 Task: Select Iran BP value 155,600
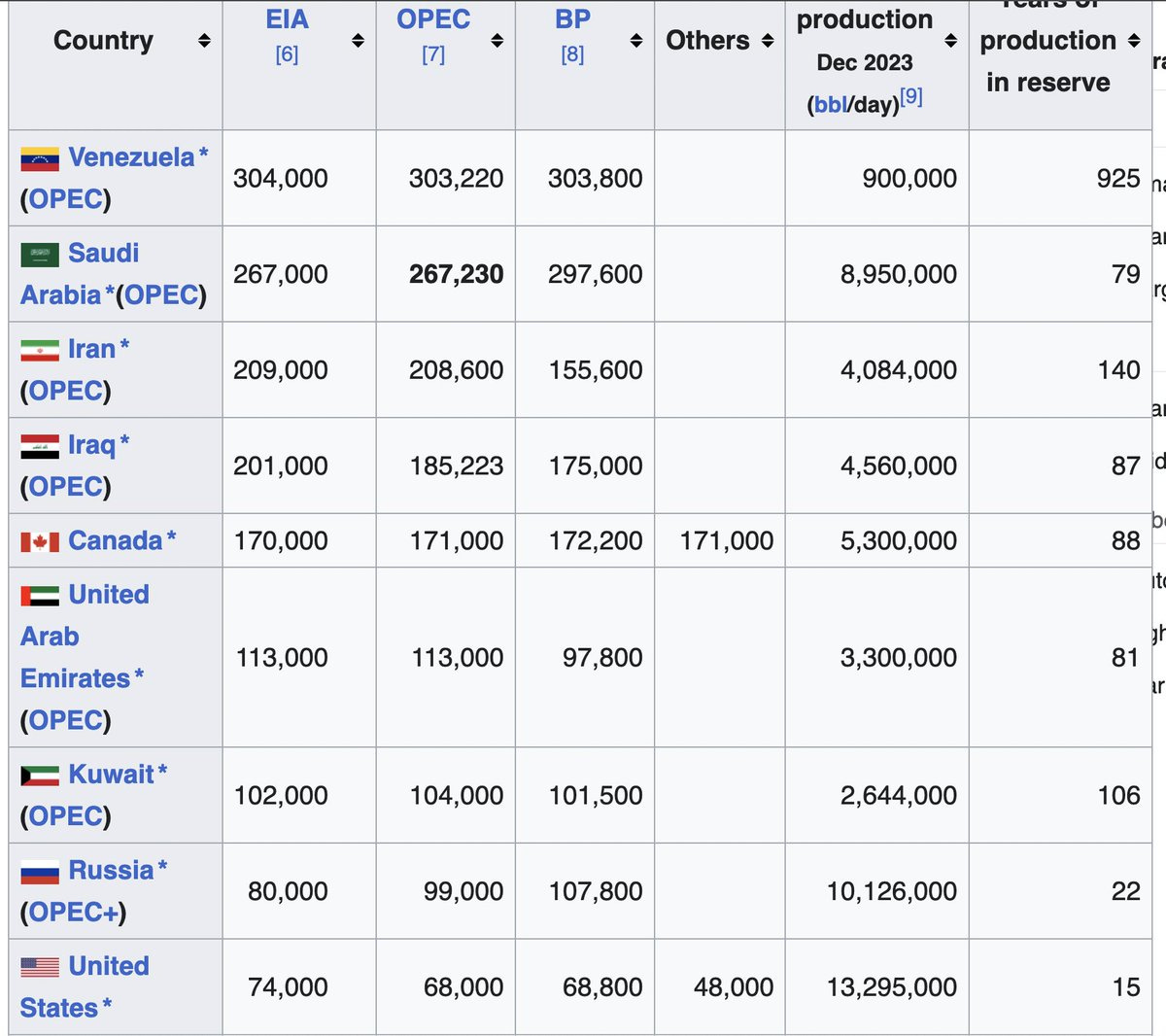point(595,370)
